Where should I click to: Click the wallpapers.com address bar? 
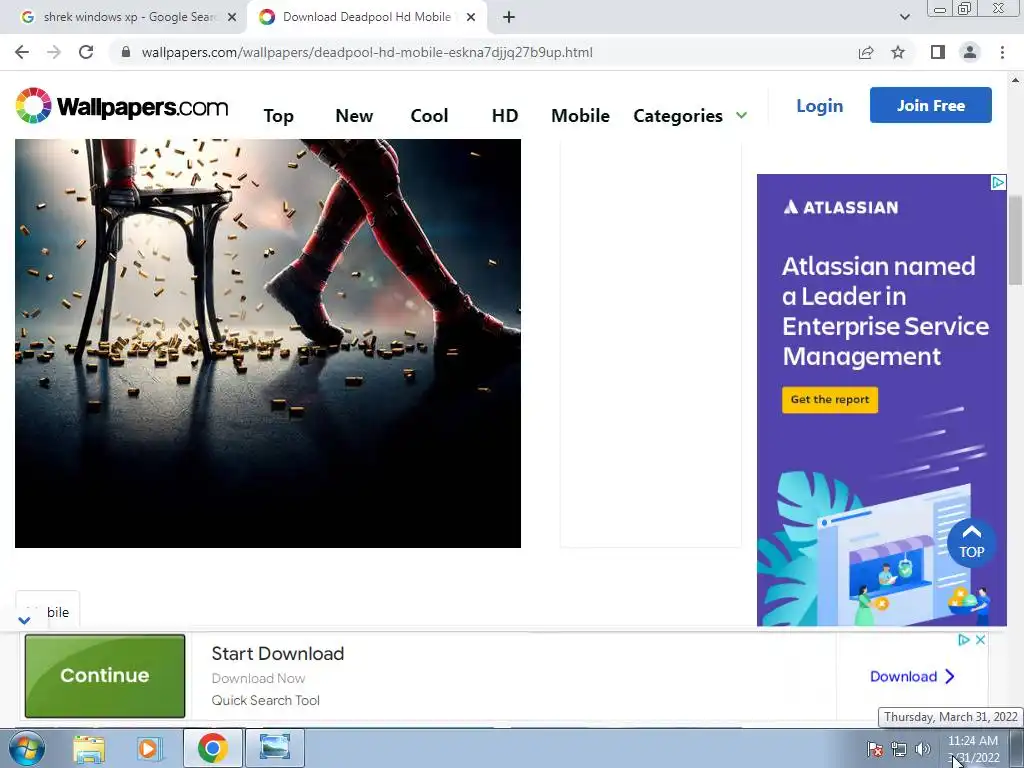tap(367, 52)
